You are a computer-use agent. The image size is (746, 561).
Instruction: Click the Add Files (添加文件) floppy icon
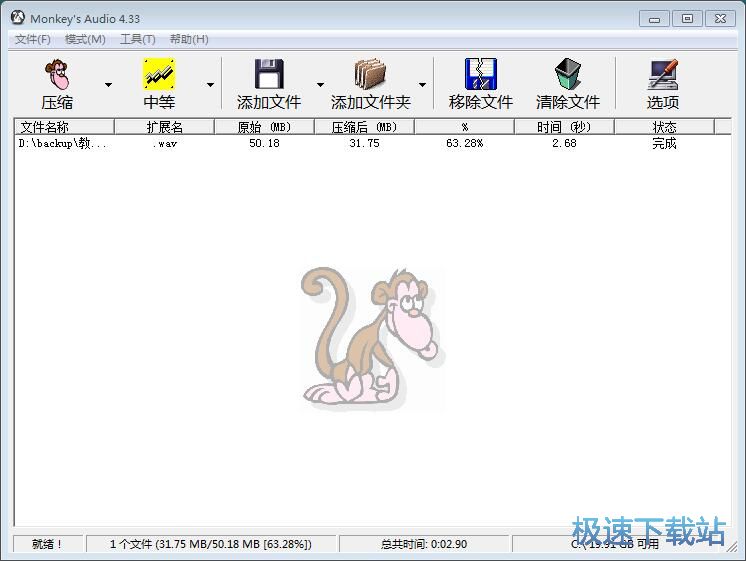269,74
